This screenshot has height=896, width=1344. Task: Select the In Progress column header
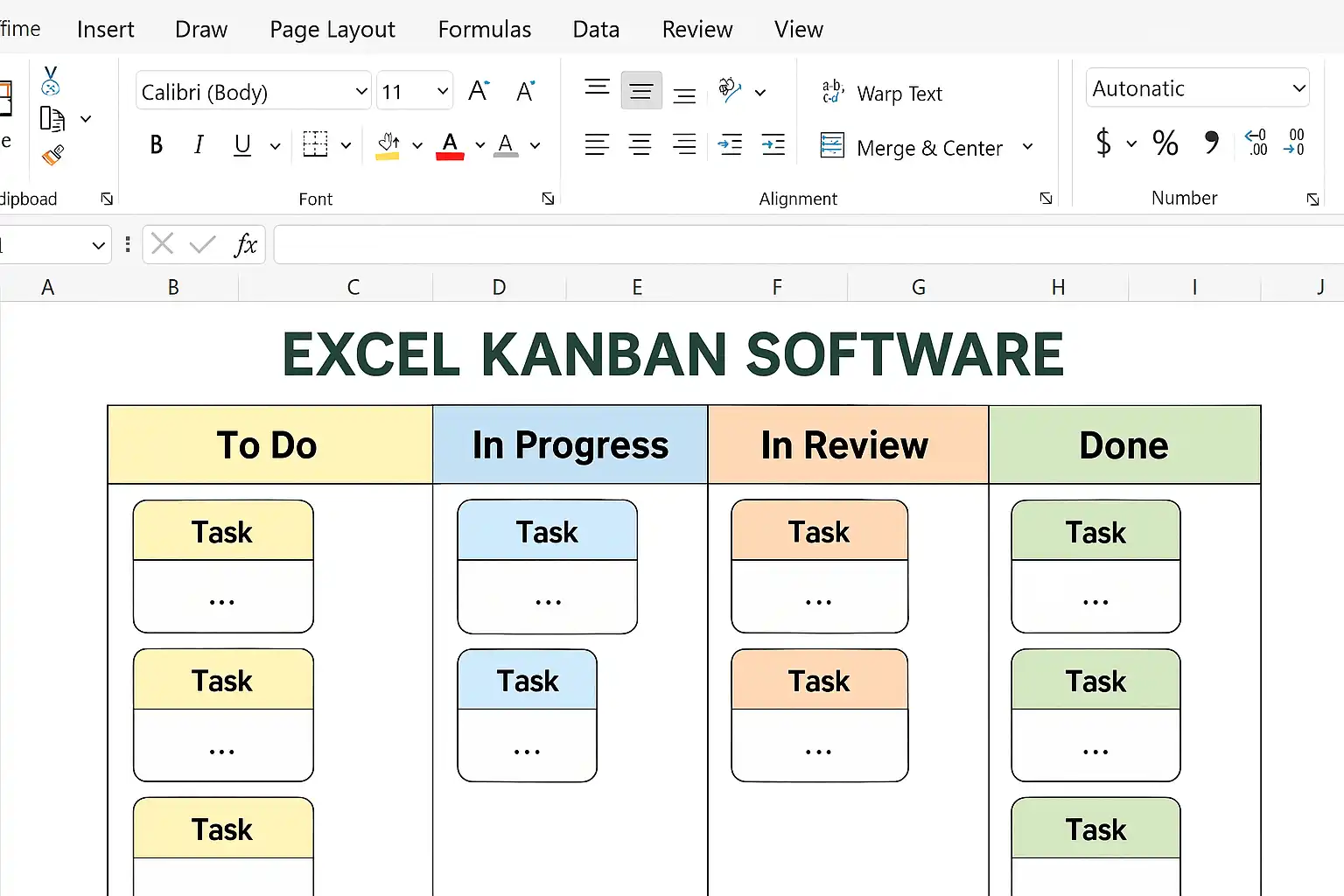point(570,444)
